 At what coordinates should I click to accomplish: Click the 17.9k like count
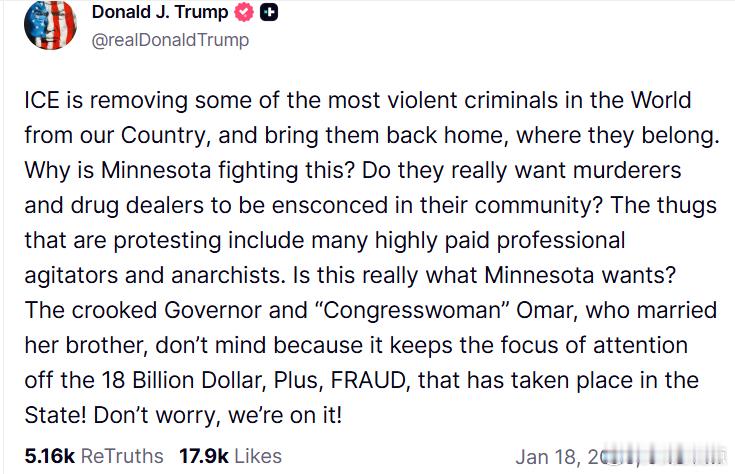pyautogui.click(x=204, y=456)
